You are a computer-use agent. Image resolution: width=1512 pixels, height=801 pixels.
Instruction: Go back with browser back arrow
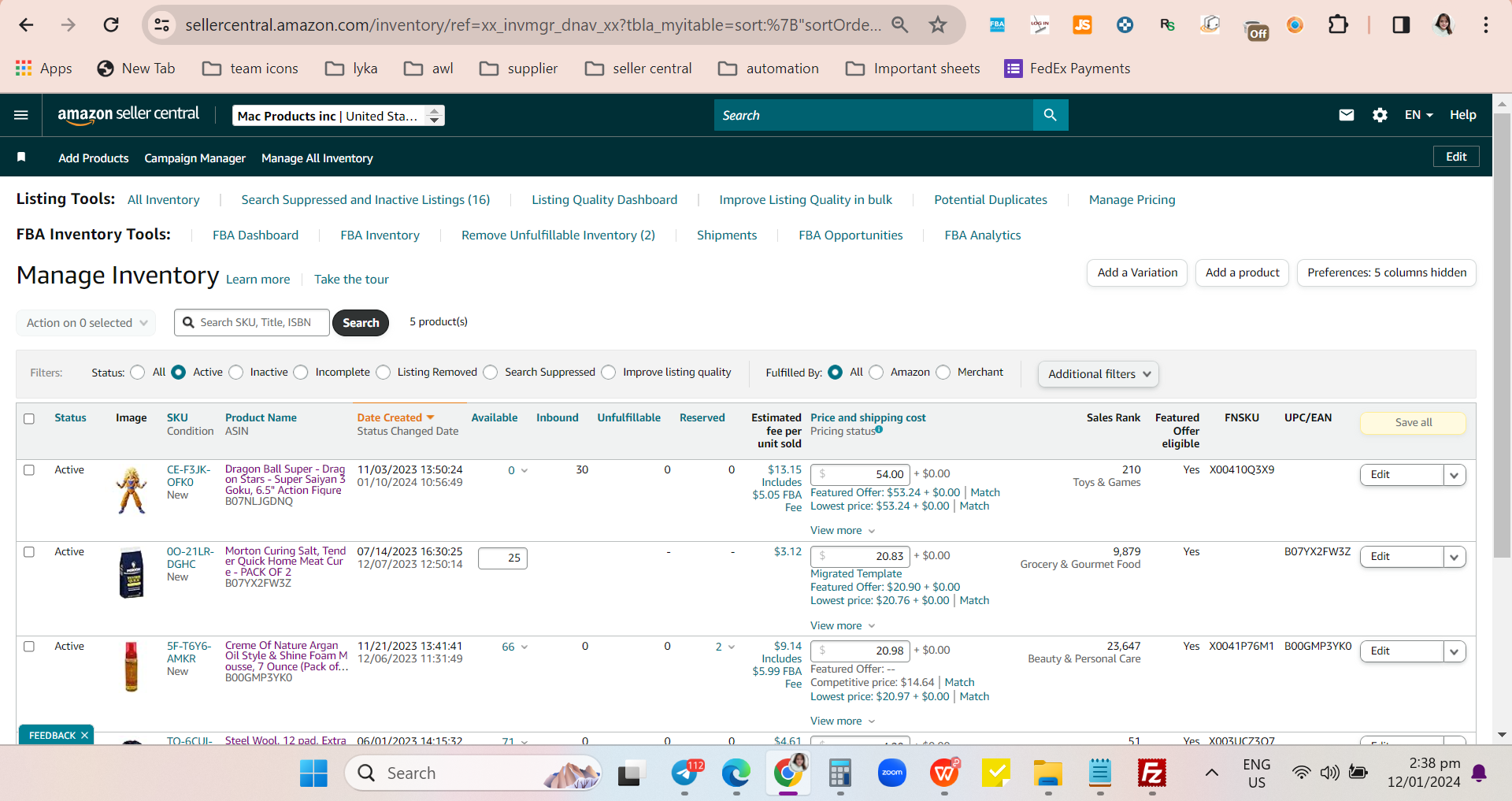pos(26,25)
